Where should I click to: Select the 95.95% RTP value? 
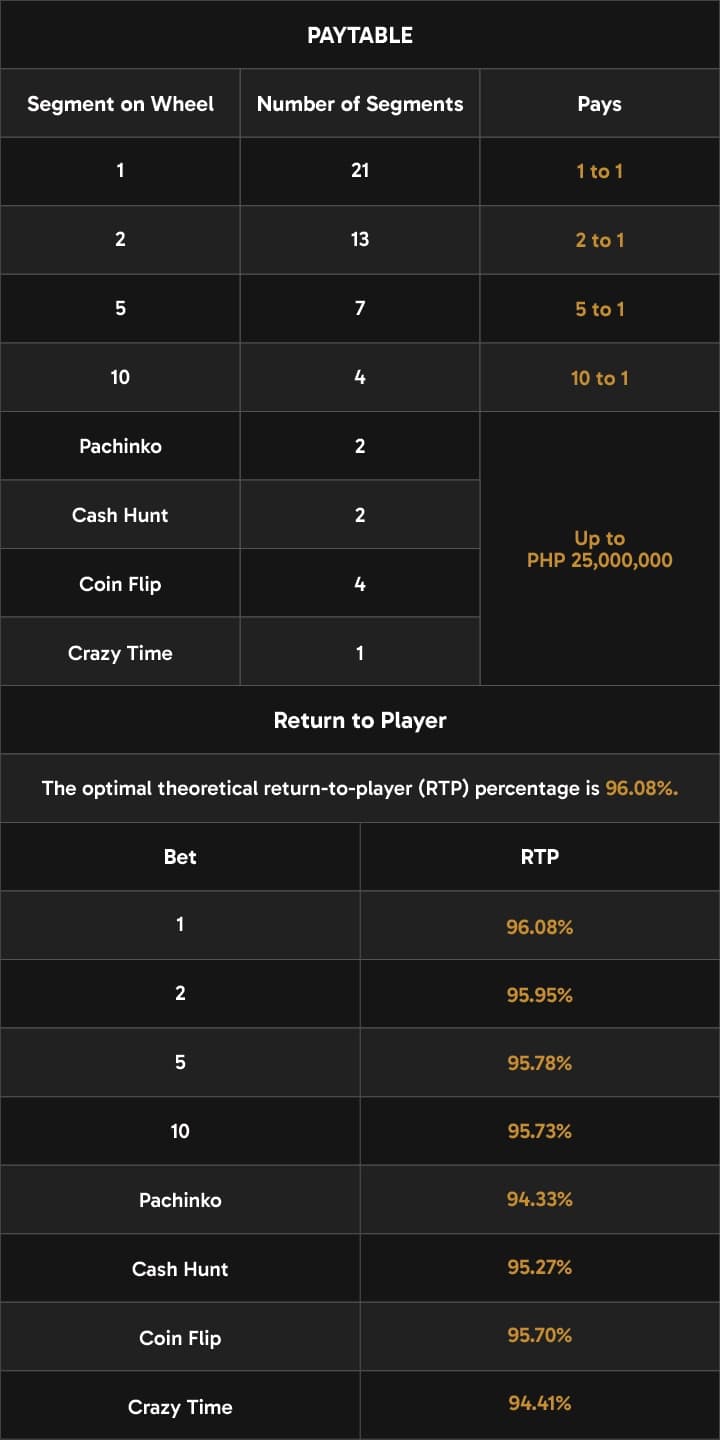(x=540, y=995)
